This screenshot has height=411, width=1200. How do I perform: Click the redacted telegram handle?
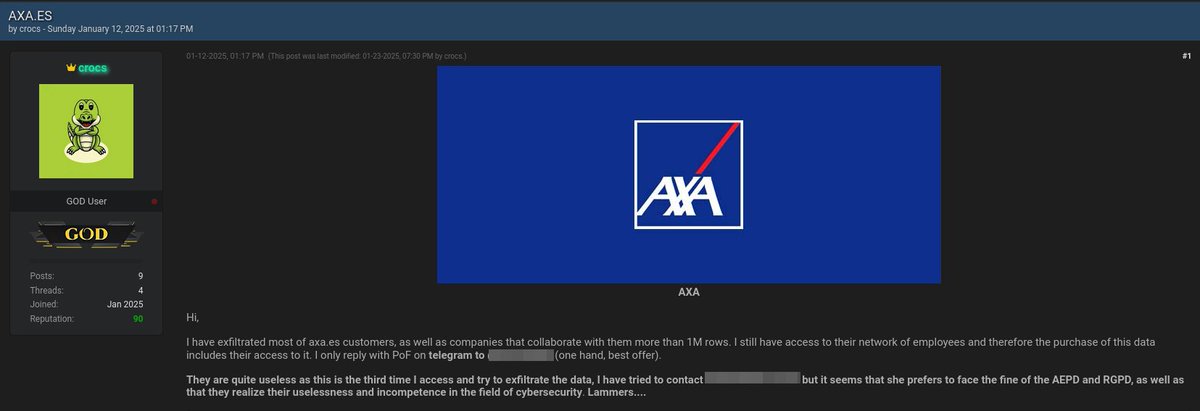pyautogui.click(x=521, y=355)
